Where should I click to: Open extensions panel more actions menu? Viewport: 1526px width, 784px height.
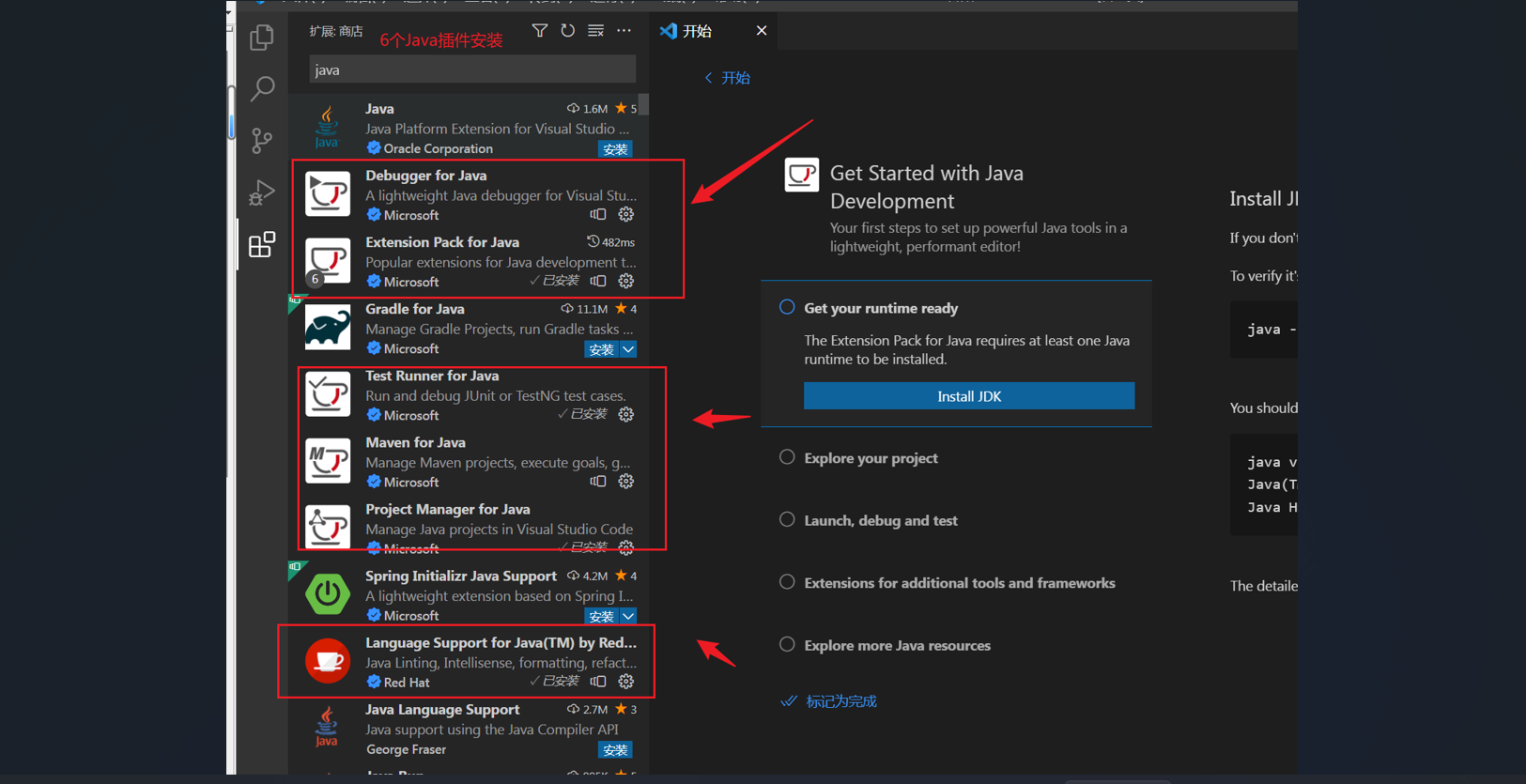[x=624, y=31]
